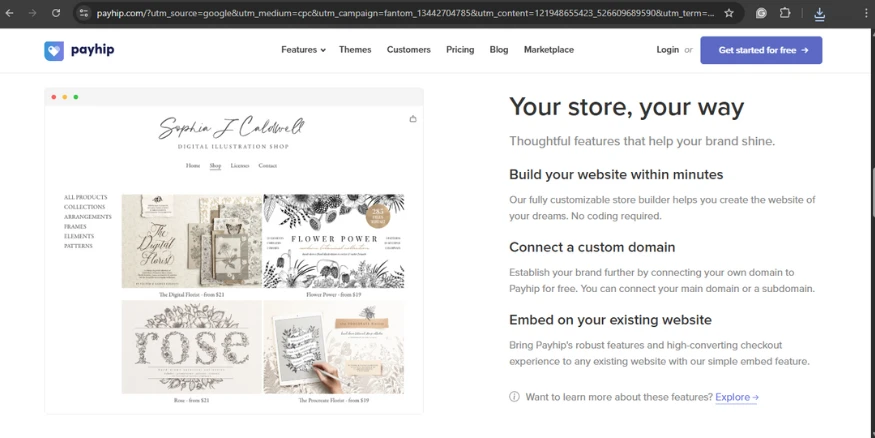This screenshot has height=438, width=875.
Task: Click 'Build your website within minutes' heading
Action: pyautogui.click(x=616, y=175)
